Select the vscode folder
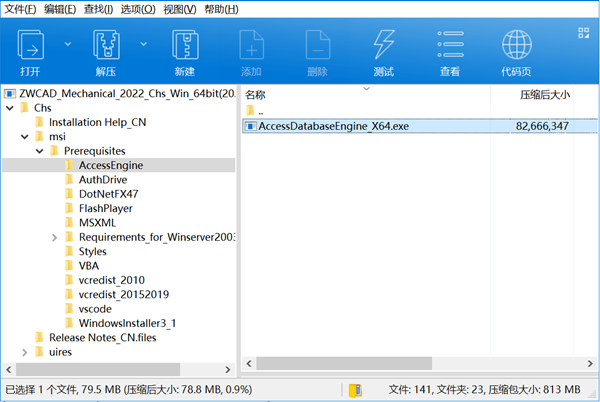600x402 pixels. (88, 309)
